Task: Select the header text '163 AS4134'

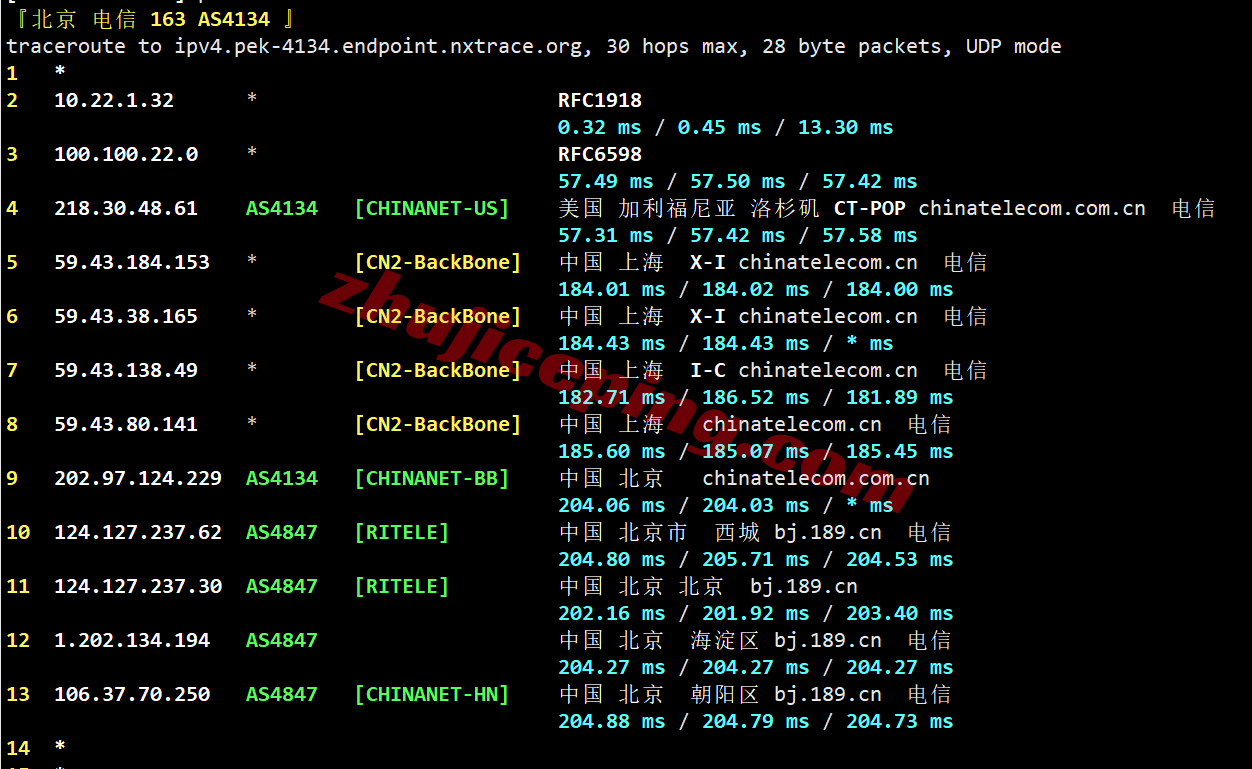Action: click(x=209, y=19)
